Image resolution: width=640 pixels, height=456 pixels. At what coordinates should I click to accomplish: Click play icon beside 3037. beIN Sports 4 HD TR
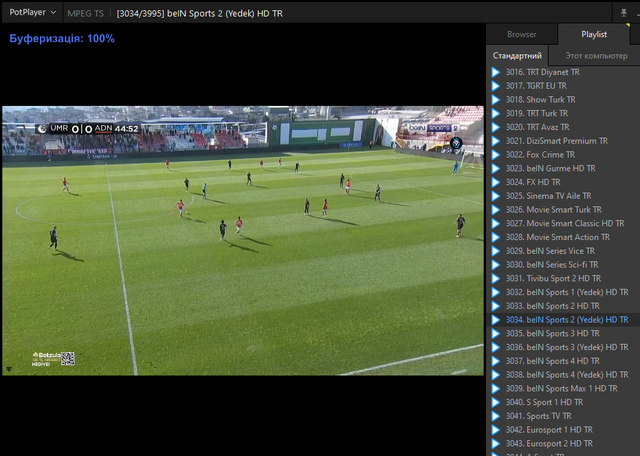[496, 361]
